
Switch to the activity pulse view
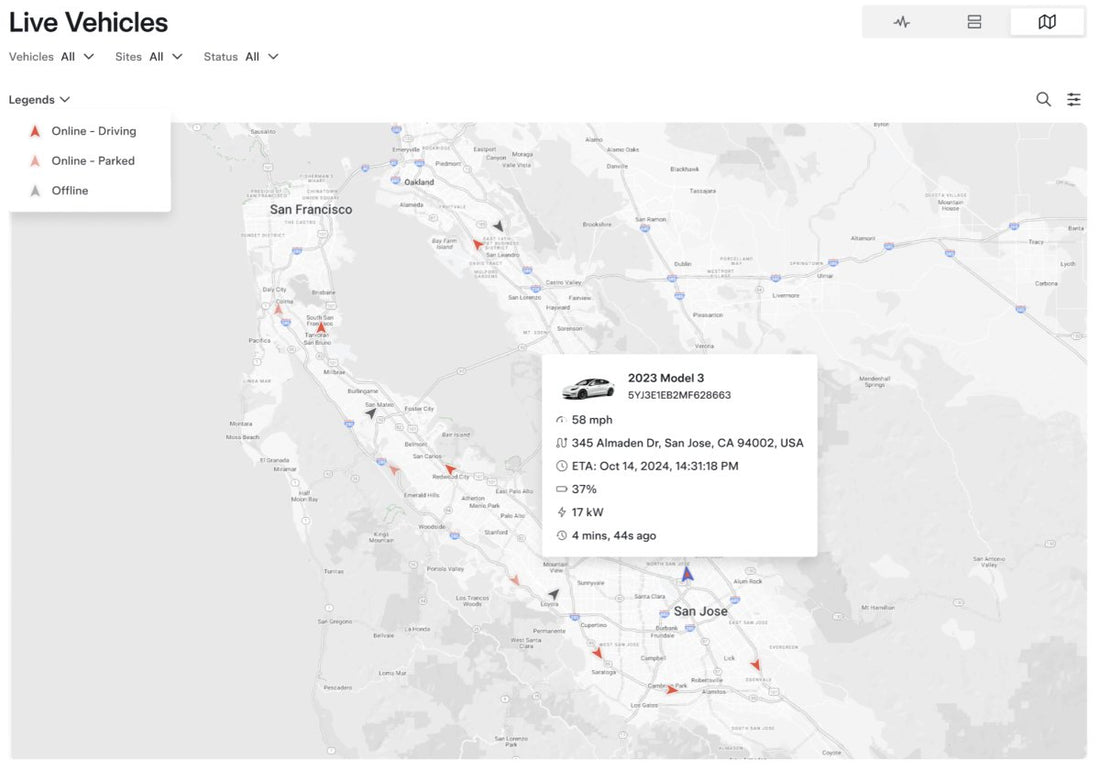(x=901, y=22)
